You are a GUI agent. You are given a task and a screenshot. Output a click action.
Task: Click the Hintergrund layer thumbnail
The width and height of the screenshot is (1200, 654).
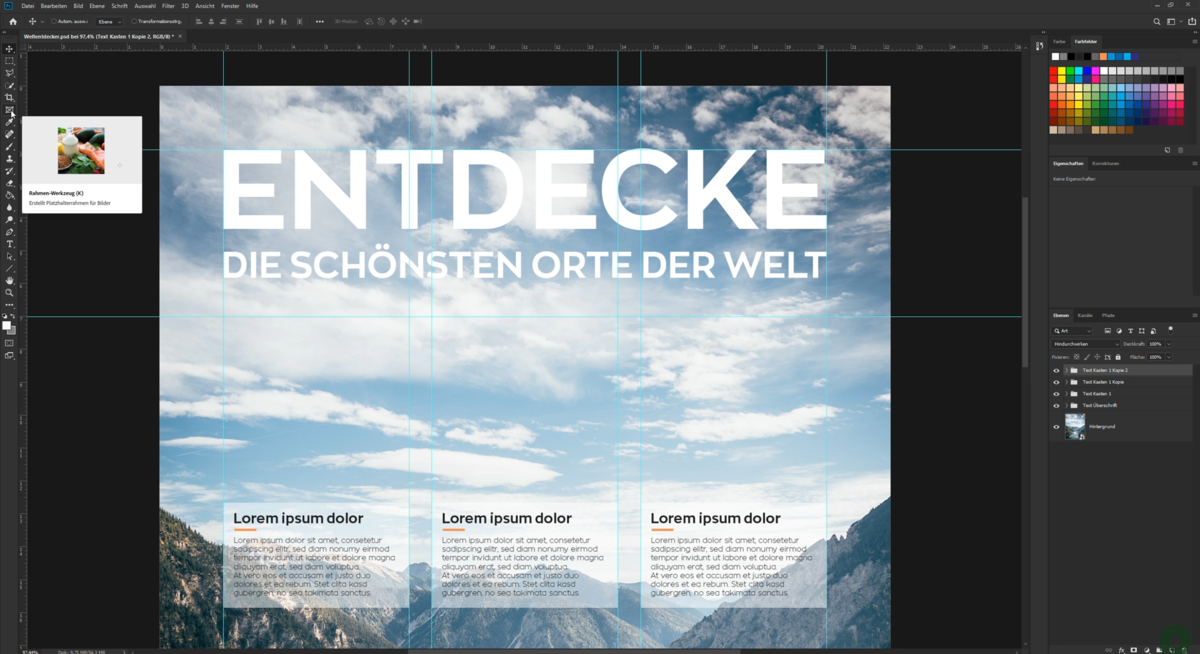tap(1075, 425)
